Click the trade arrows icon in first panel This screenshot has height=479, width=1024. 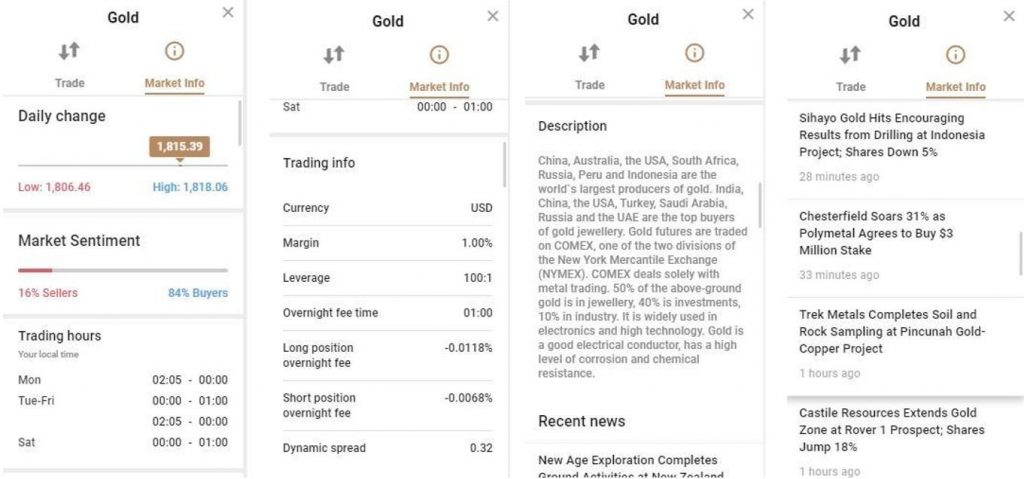click(x=69, y=51)
